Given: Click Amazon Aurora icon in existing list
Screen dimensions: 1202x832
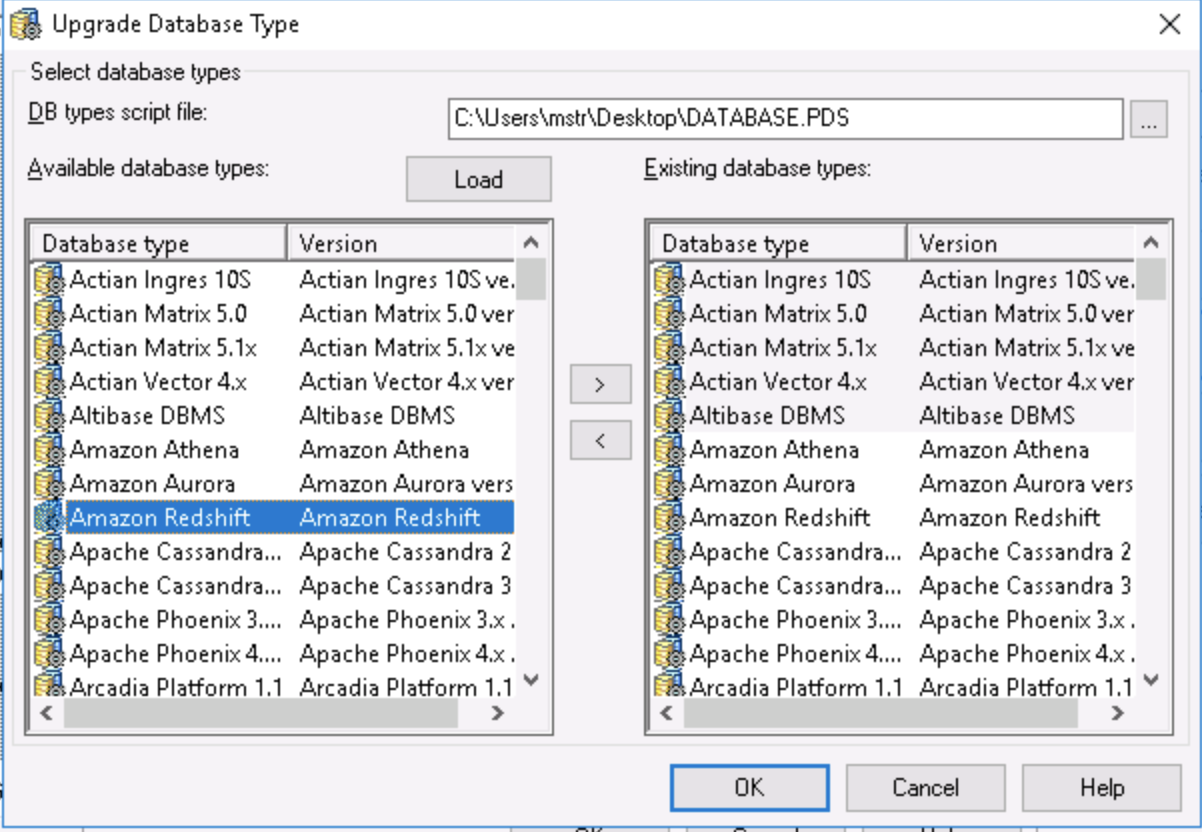Looking at the screenshot, I should pos(670,483).
